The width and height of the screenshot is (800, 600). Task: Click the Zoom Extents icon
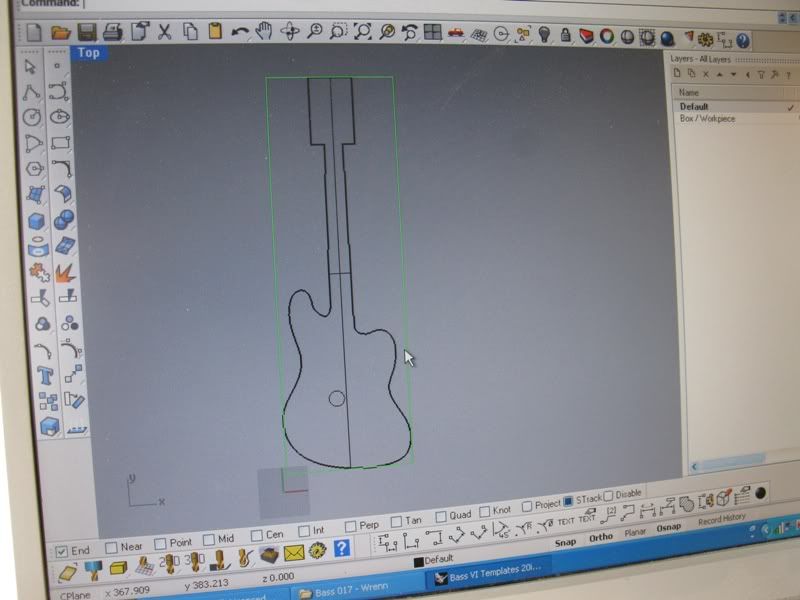point(362,32)
